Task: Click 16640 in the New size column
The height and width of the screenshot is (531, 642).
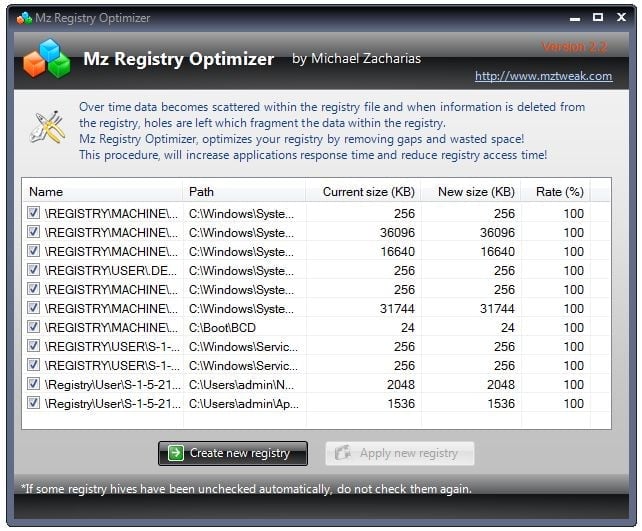Action: point(497,251)
